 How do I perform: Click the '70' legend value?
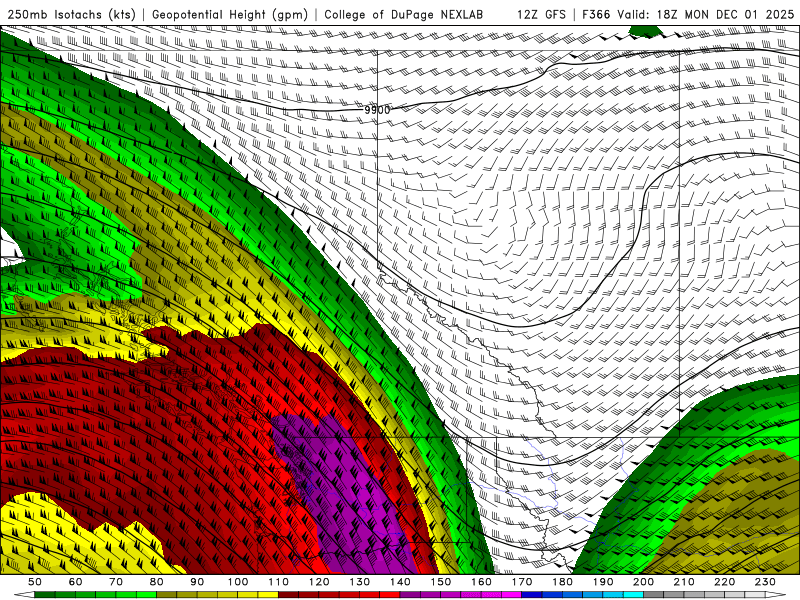[116, 582]
